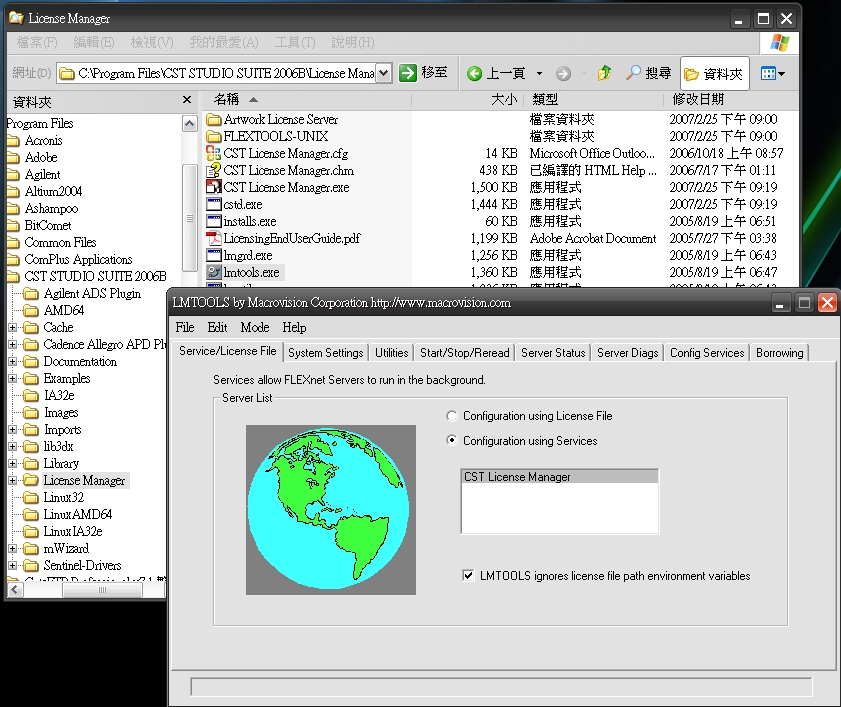Expand the Documentation folder node
This screenshot has height=707, width=841.
(12, 362)
